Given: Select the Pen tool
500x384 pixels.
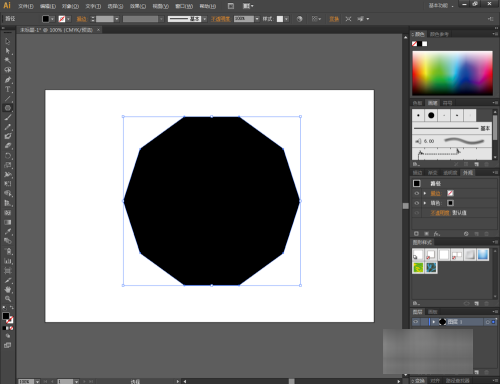Looking at the screenshot, I should [8, 80].
